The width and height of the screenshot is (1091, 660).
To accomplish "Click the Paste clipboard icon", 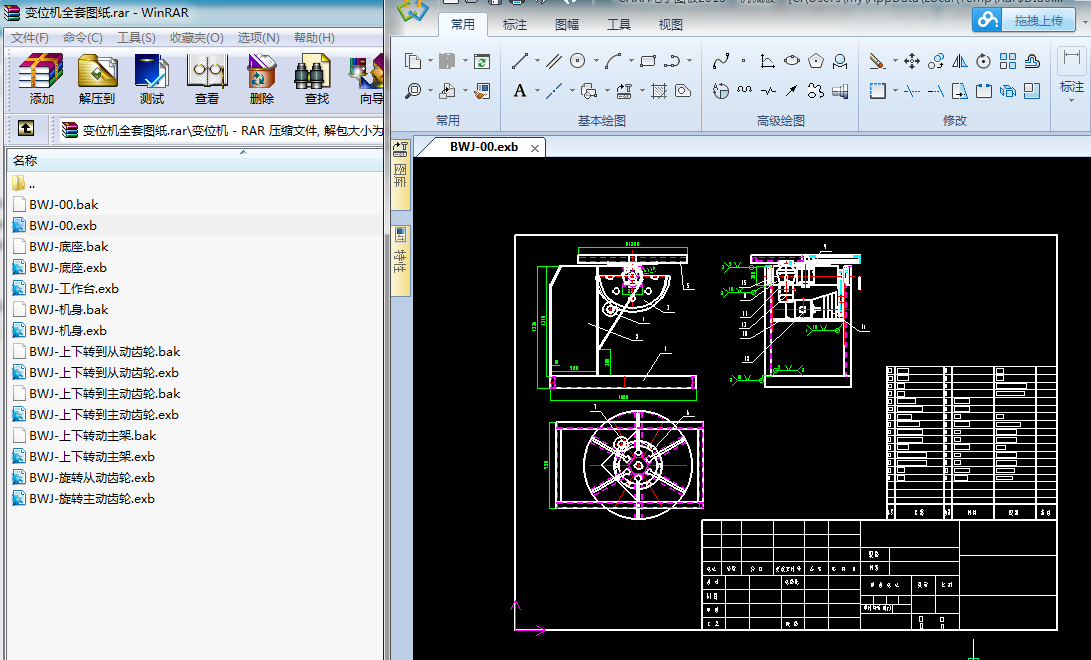I will click(447, 61).
